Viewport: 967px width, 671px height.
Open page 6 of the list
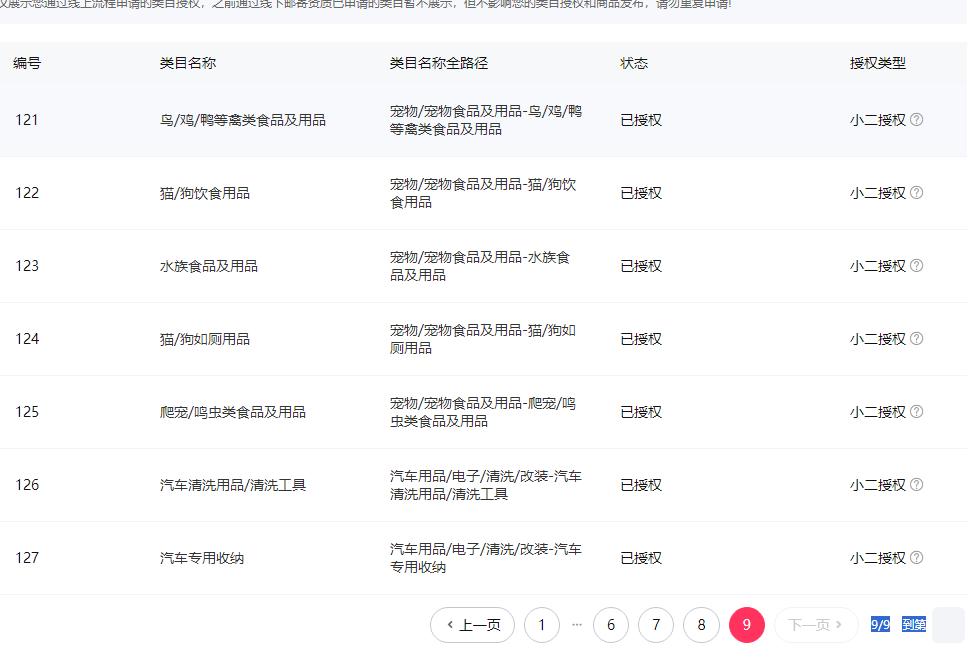click(611, 625)
